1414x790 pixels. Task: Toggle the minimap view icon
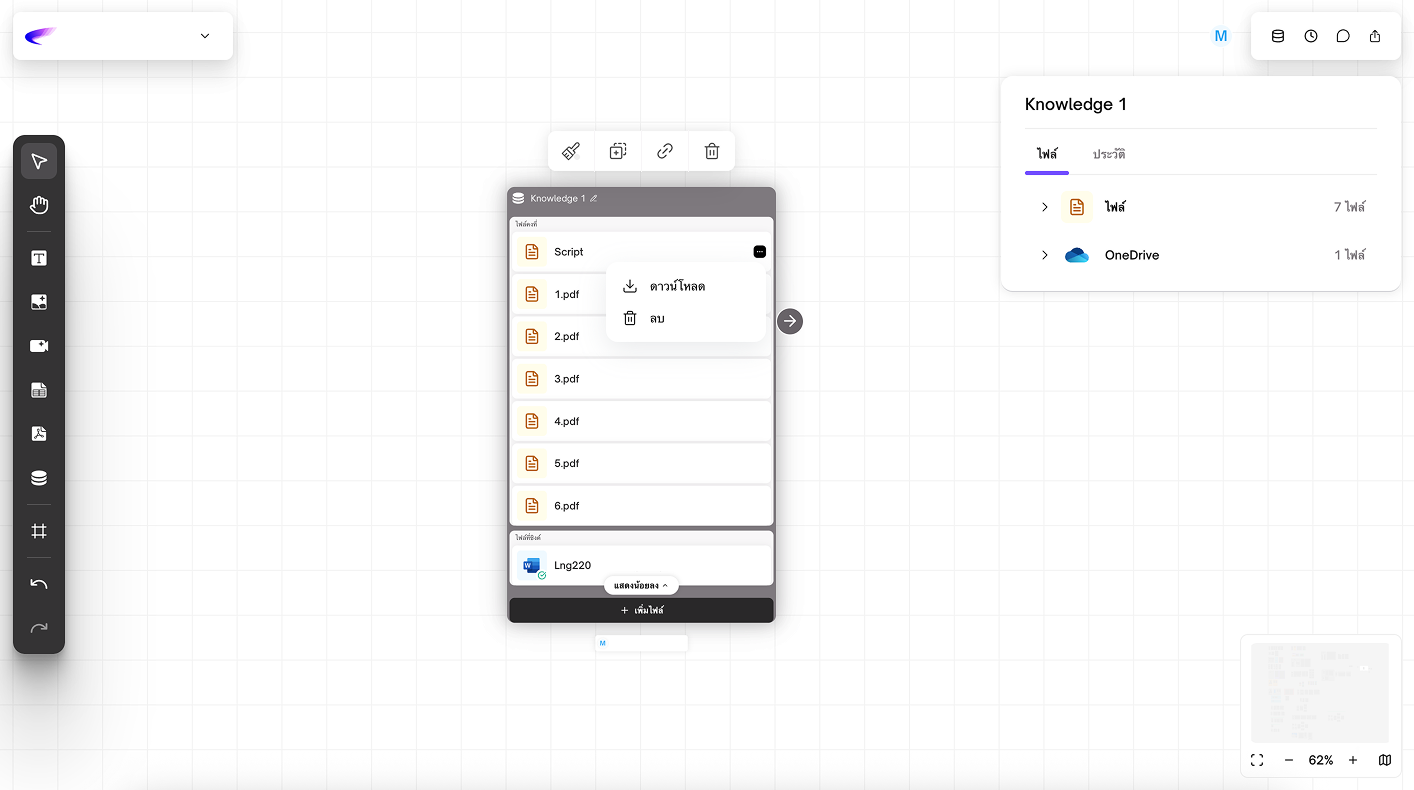tap(1385, 760)
